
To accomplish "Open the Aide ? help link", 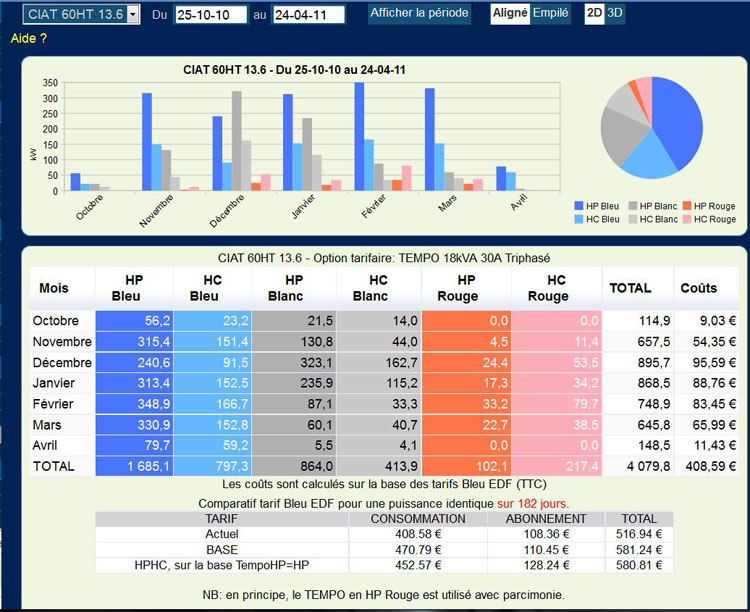I will point(29,39).
